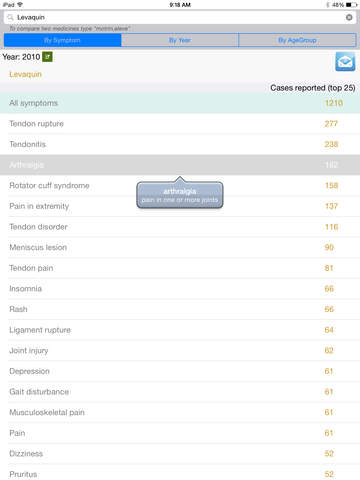The width and height of the screenshot is (360, 480).
Task: Switch to the By AgeGroup tab
Action: pos(297,40)
